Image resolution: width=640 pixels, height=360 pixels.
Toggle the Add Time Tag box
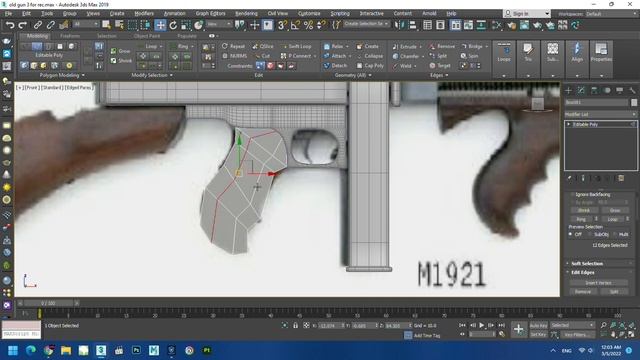408,335
